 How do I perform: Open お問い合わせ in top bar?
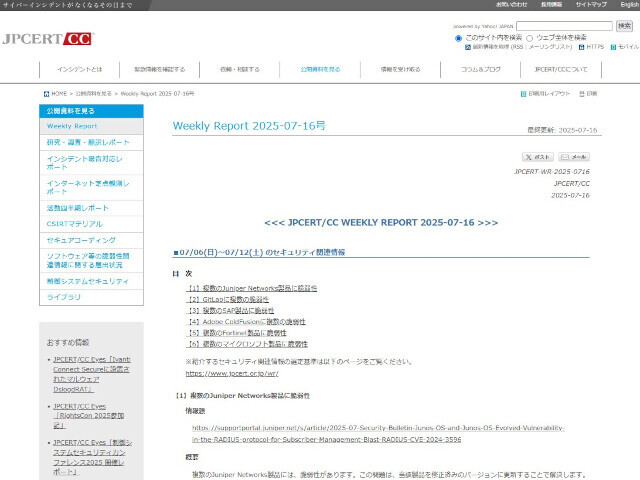click(511, 4)
